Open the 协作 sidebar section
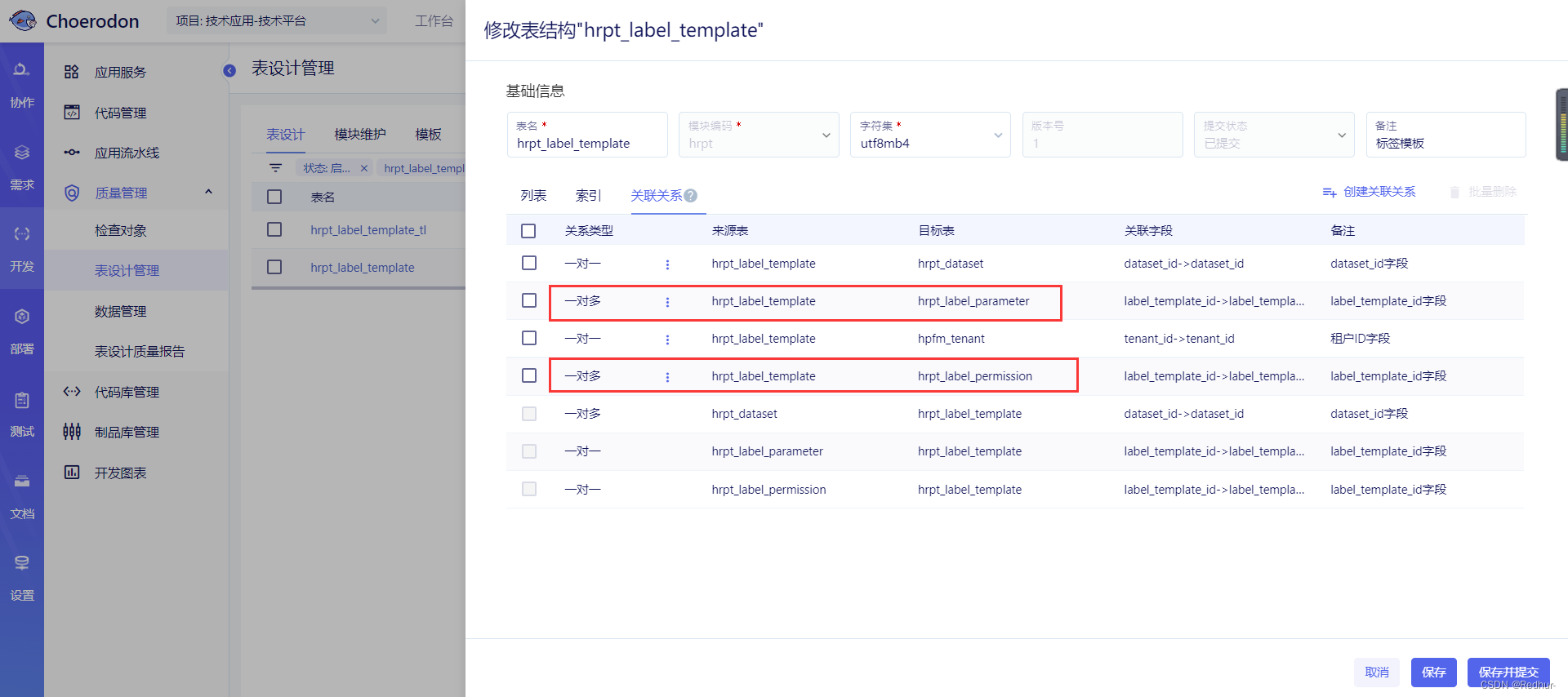 22,85
